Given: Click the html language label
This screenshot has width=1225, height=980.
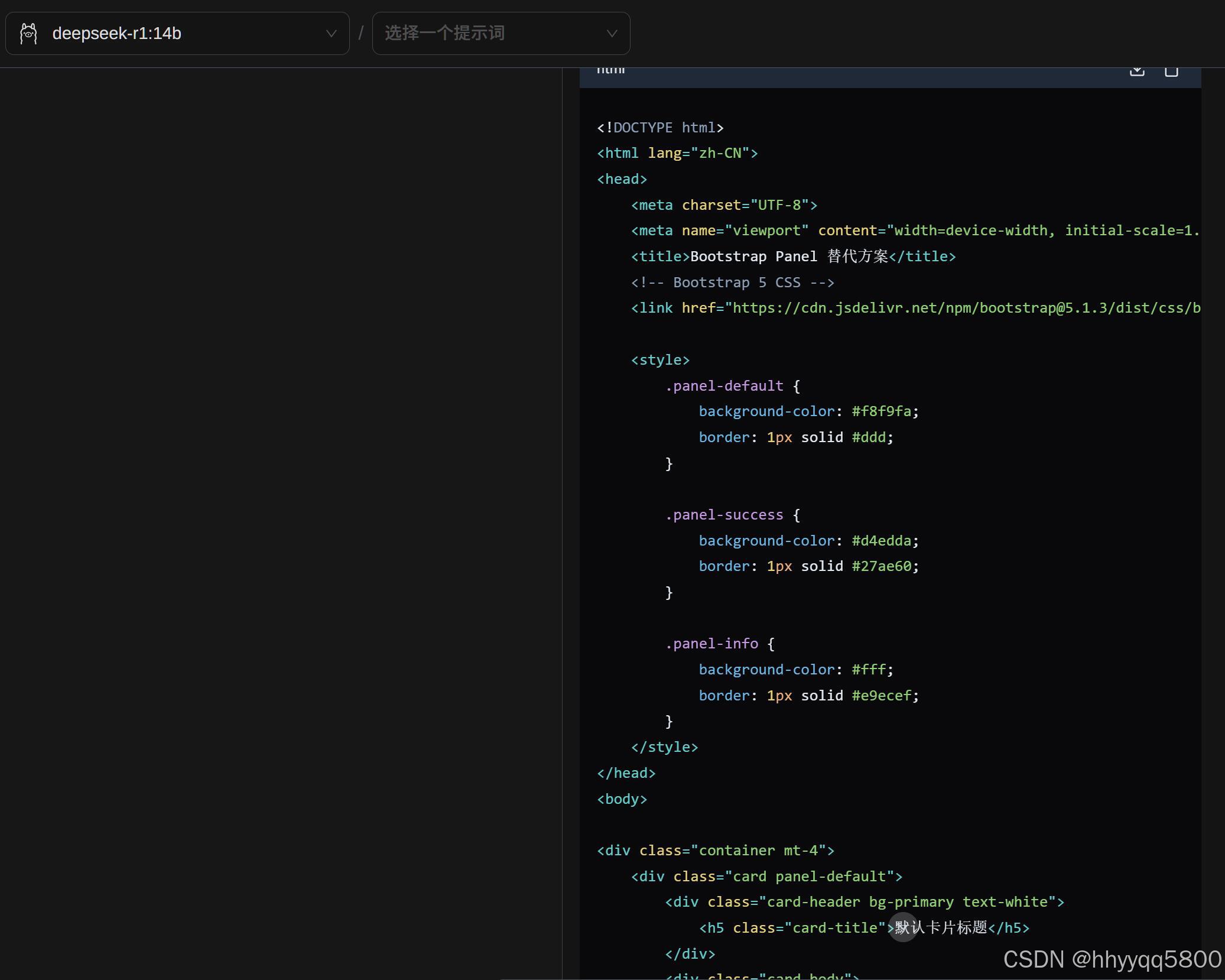Looking at the screenshot, I should point(610,70).
